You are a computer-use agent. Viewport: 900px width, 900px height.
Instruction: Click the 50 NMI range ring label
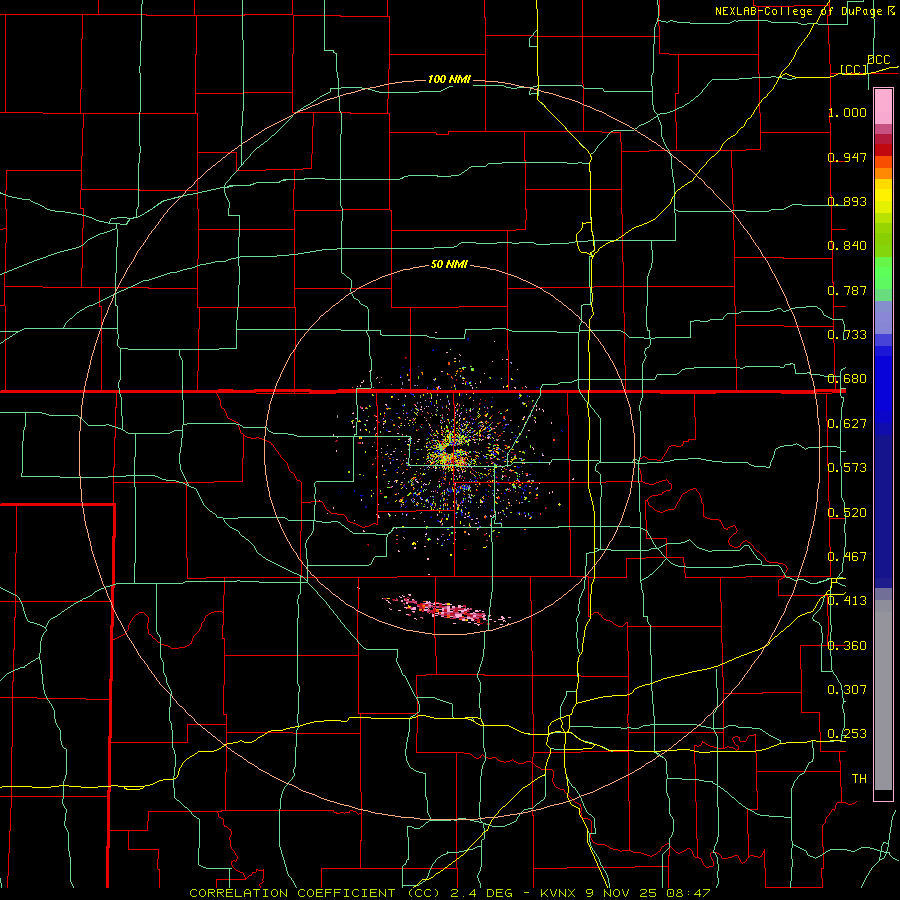(x=449, y=264)
